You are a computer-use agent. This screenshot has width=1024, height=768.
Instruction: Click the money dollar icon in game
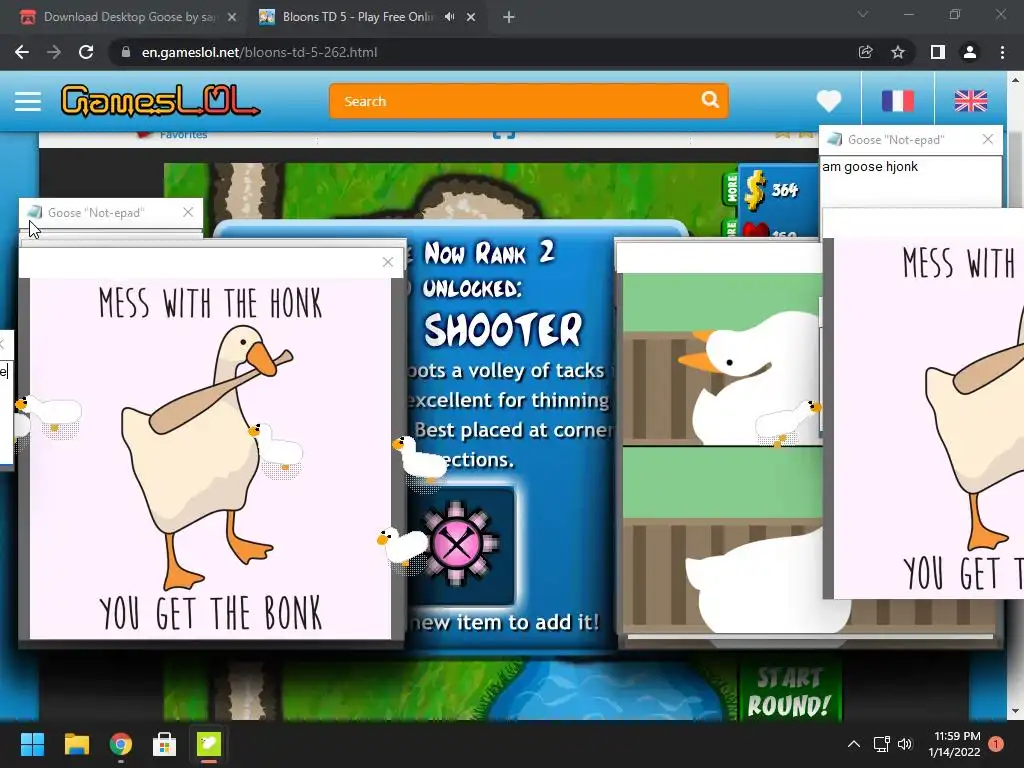point(755,190)
